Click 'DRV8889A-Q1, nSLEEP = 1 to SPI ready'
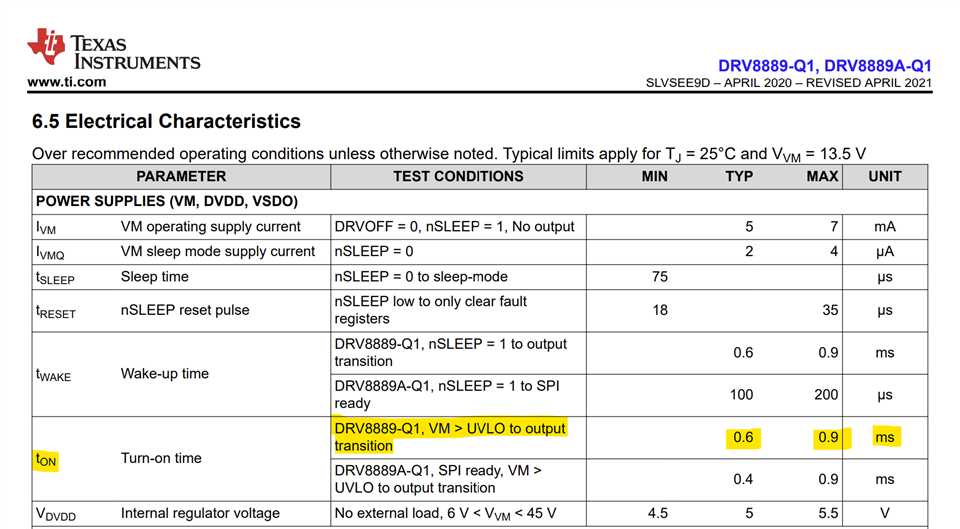This screenshot has width=960, height=529. (x=447, y=395)
